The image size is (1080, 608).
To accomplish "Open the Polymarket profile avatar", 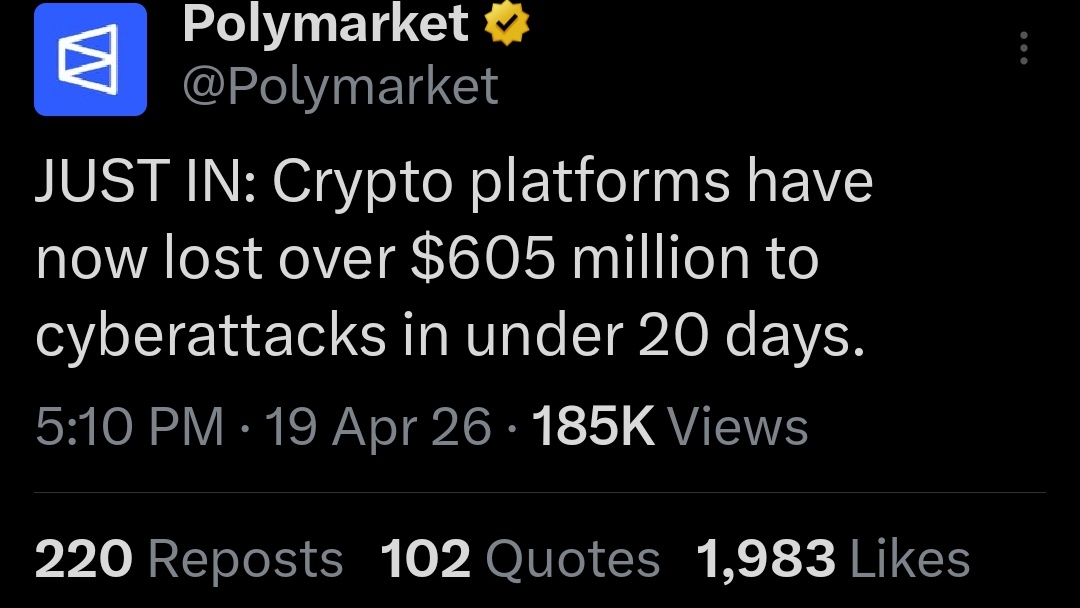I will click(90, 60).
